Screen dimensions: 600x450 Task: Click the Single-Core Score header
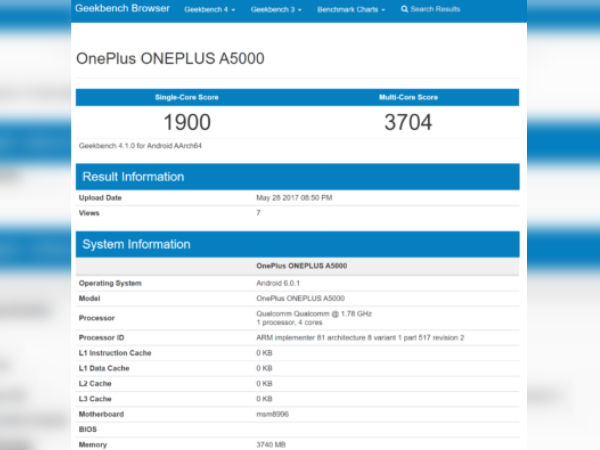click(x=187, y=97)
